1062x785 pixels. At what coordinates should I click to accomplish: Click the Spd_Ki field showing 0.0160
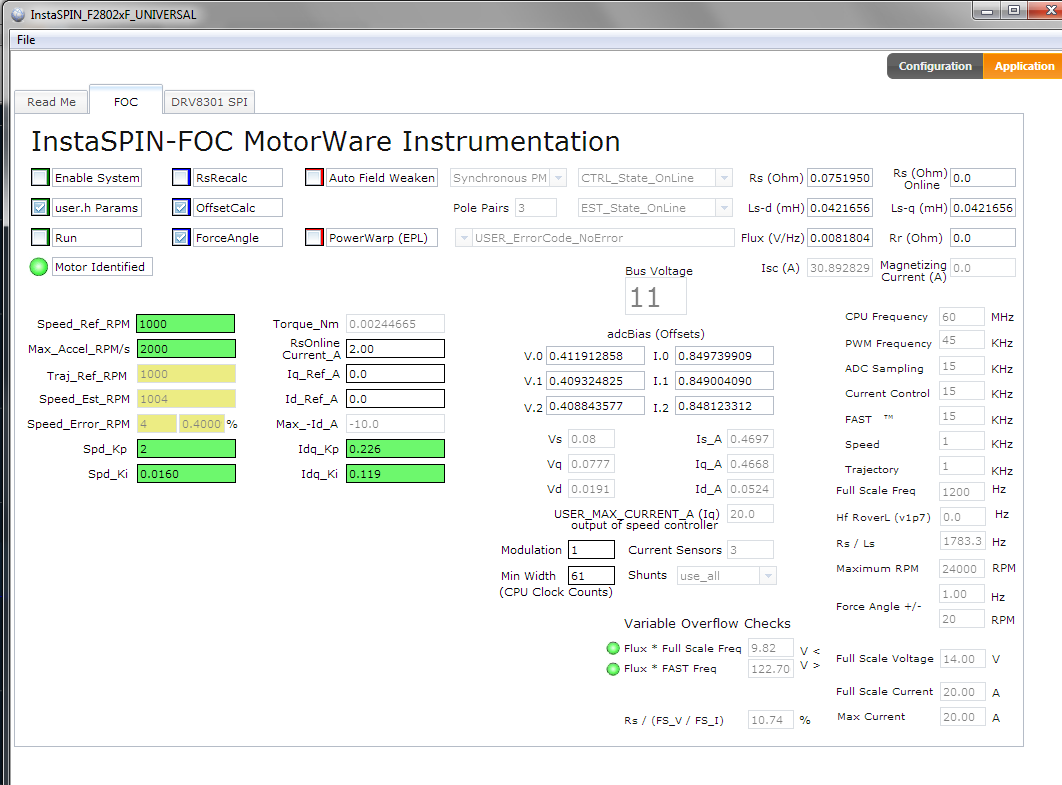186,474
